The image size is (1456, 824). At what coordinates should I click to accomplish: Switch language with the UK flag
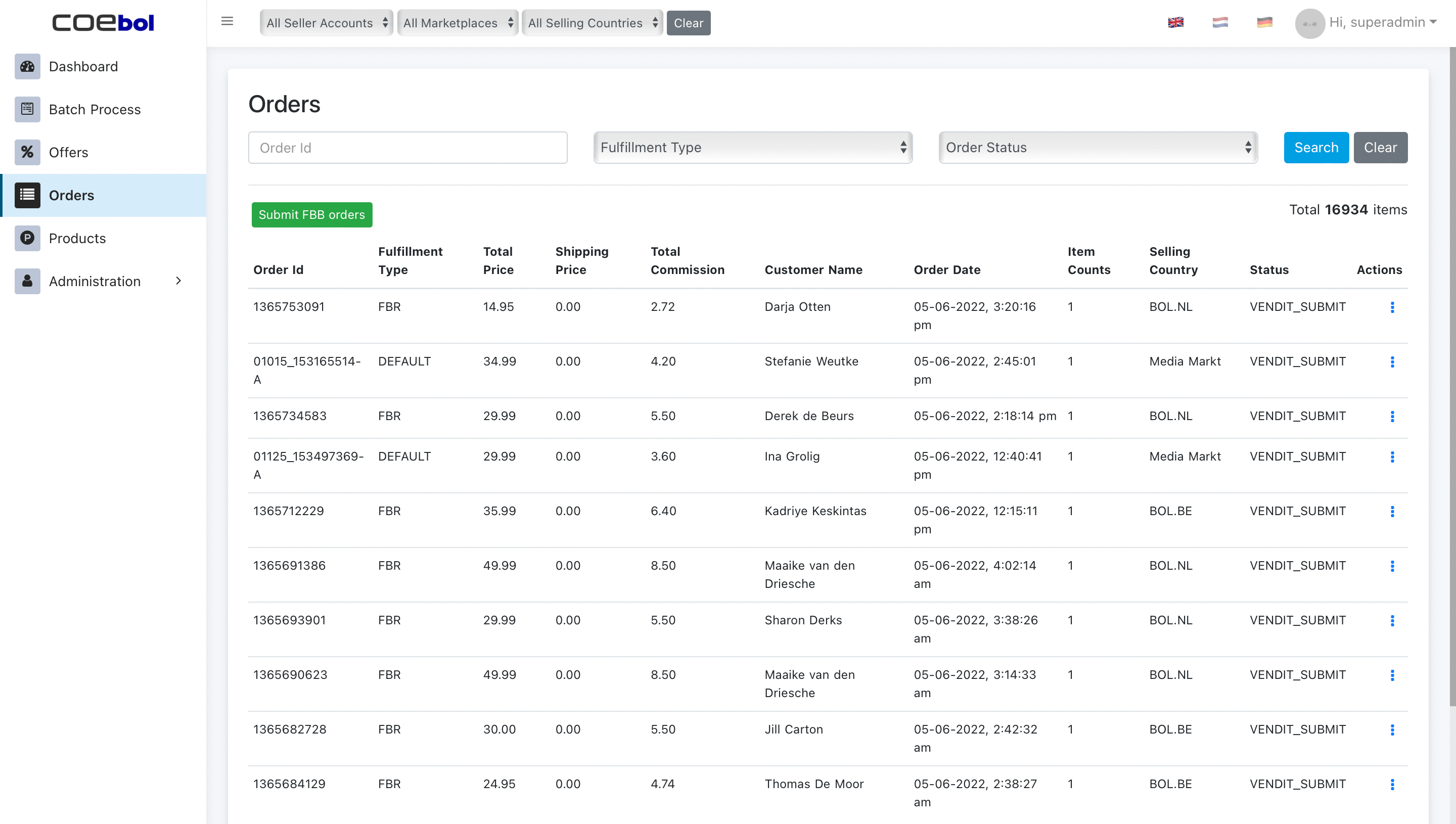coord(1175,23)
